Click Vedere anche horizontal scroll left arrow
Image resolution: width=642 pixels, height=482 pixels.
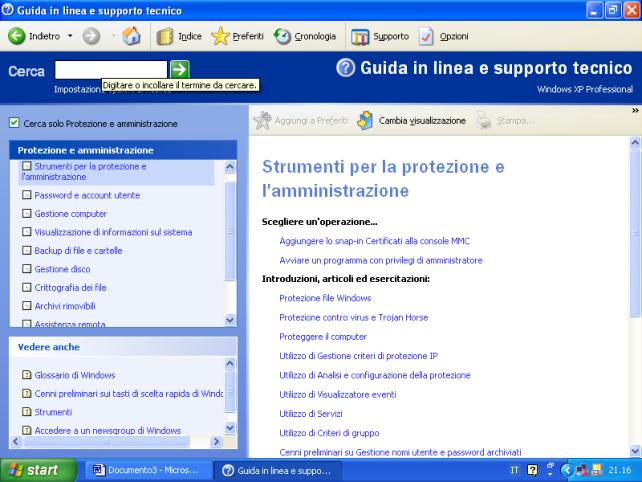16,441
